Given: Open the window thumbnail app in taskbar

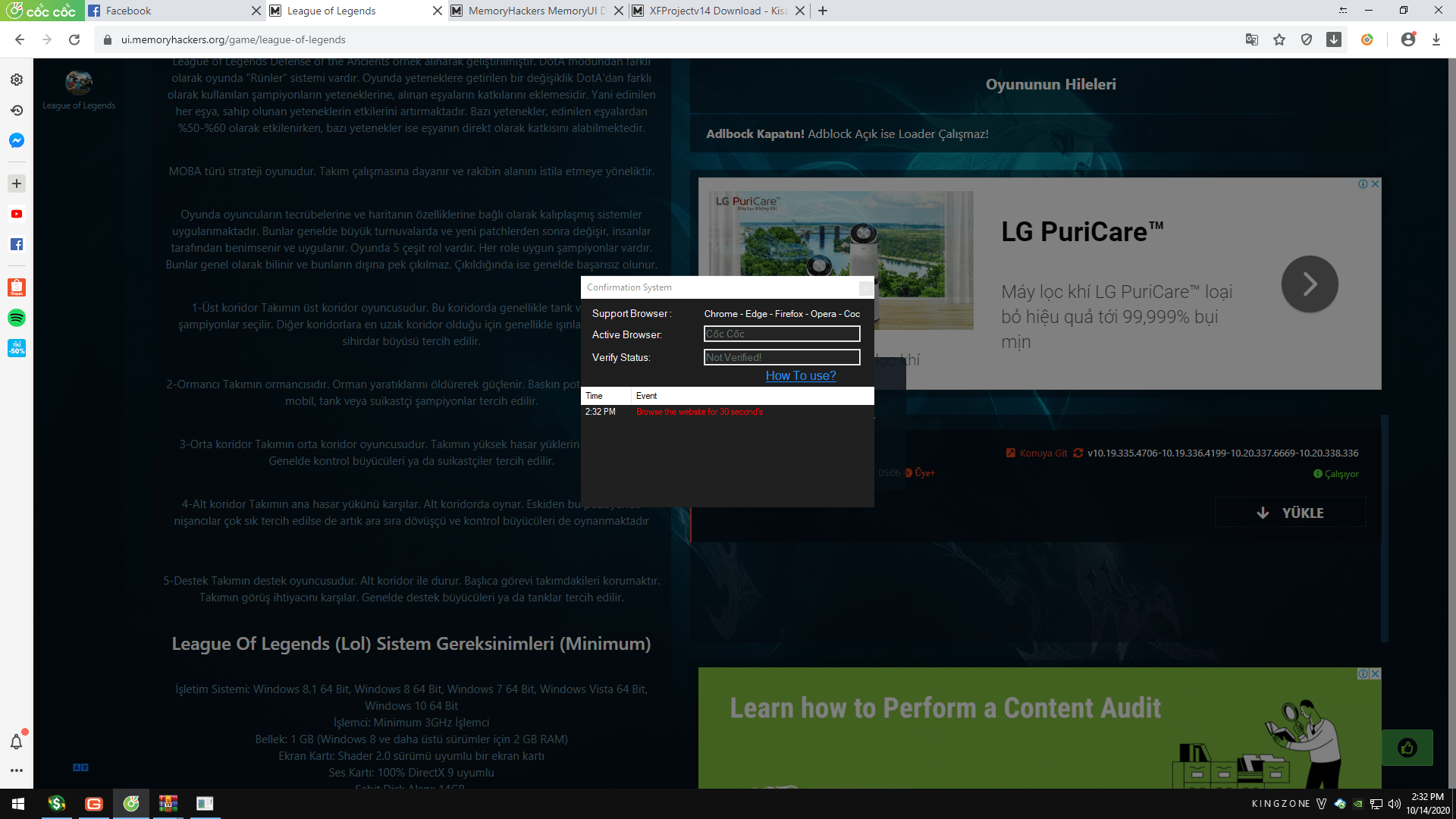Looking at the screenshot, I should pos(205,804).
